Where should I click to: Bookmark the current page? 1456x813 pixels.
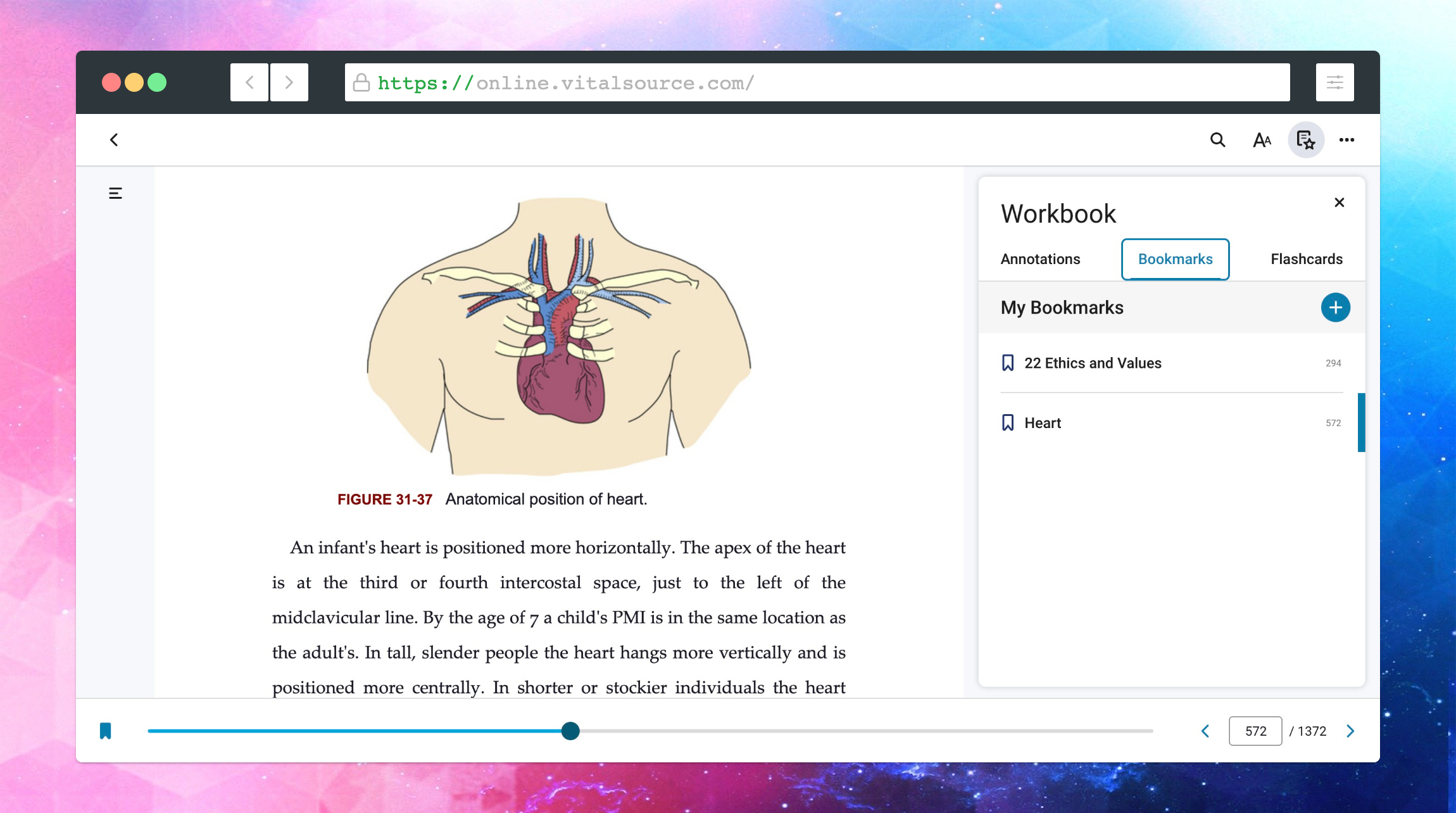coord(105,731)
